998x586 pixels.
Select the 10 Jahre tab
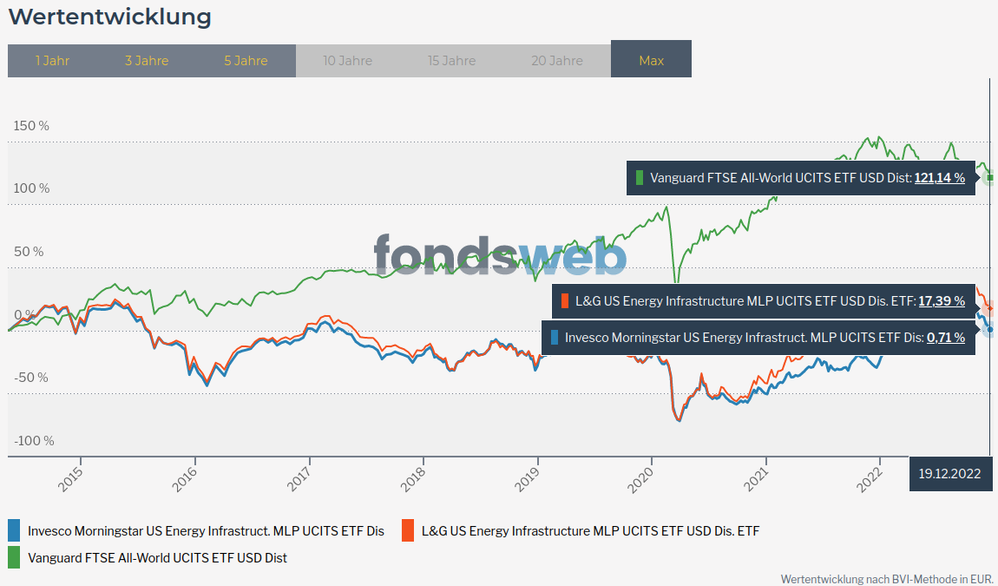coord(347,61)
